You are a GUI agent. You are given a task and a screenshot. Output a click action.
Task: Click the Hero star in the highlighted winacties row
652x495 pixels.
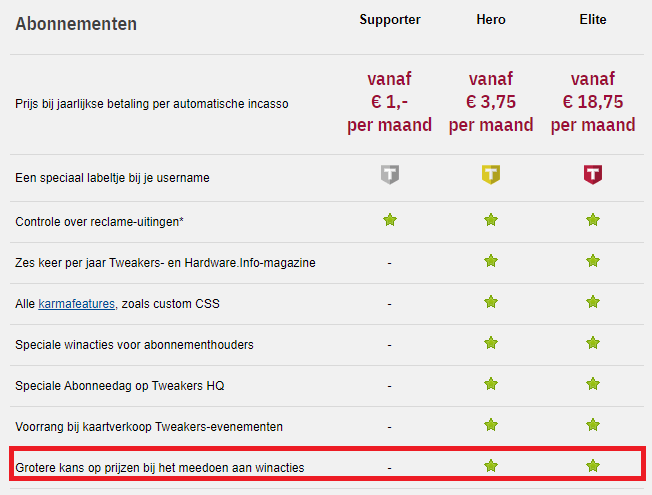point(490,465)
